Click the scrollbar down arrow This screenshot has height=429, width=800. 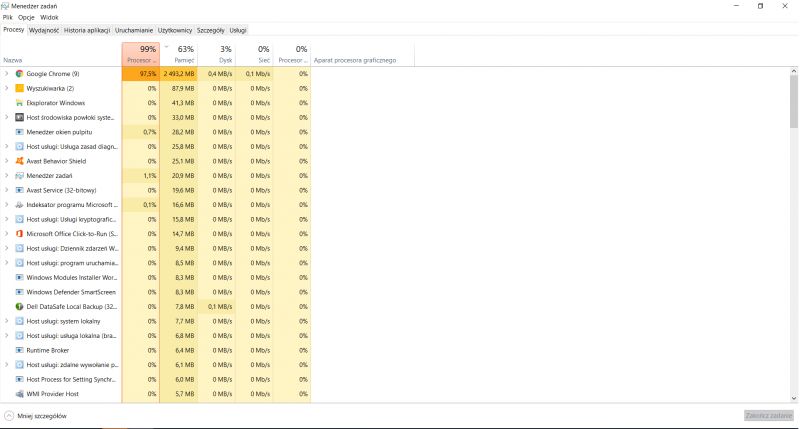794,398
